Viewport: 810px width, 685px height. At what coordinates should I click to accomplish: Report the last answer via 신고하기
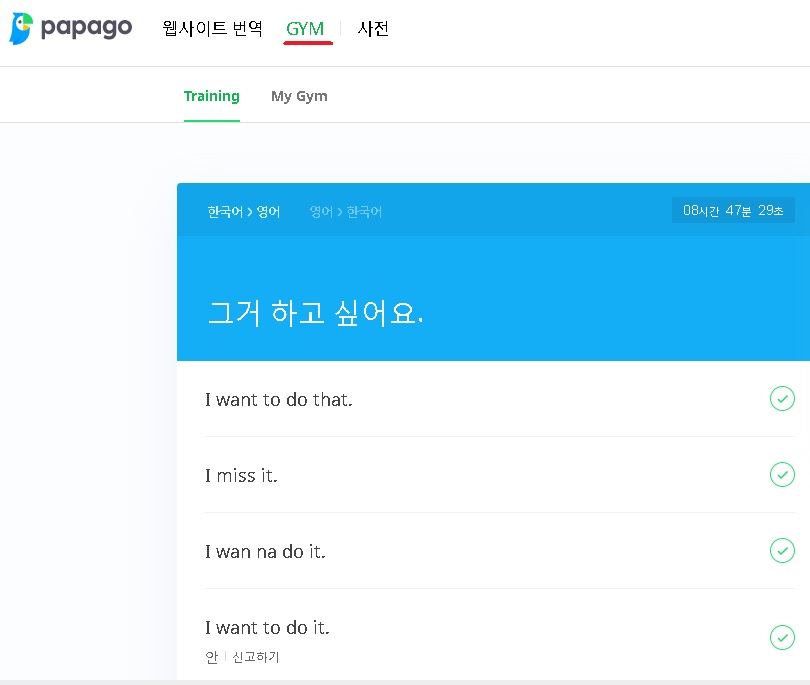(x=254, y=657)
